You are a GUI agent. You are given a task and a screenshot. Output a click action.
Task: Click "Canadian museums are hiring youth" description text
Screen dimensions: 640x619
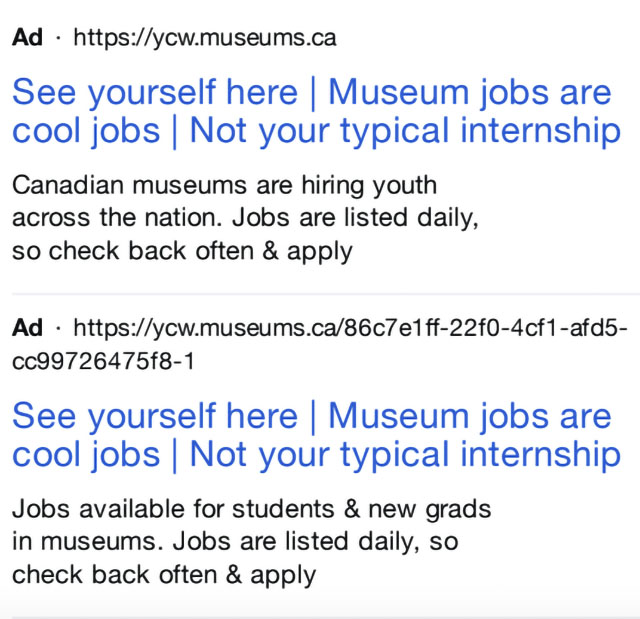(225, 185)
